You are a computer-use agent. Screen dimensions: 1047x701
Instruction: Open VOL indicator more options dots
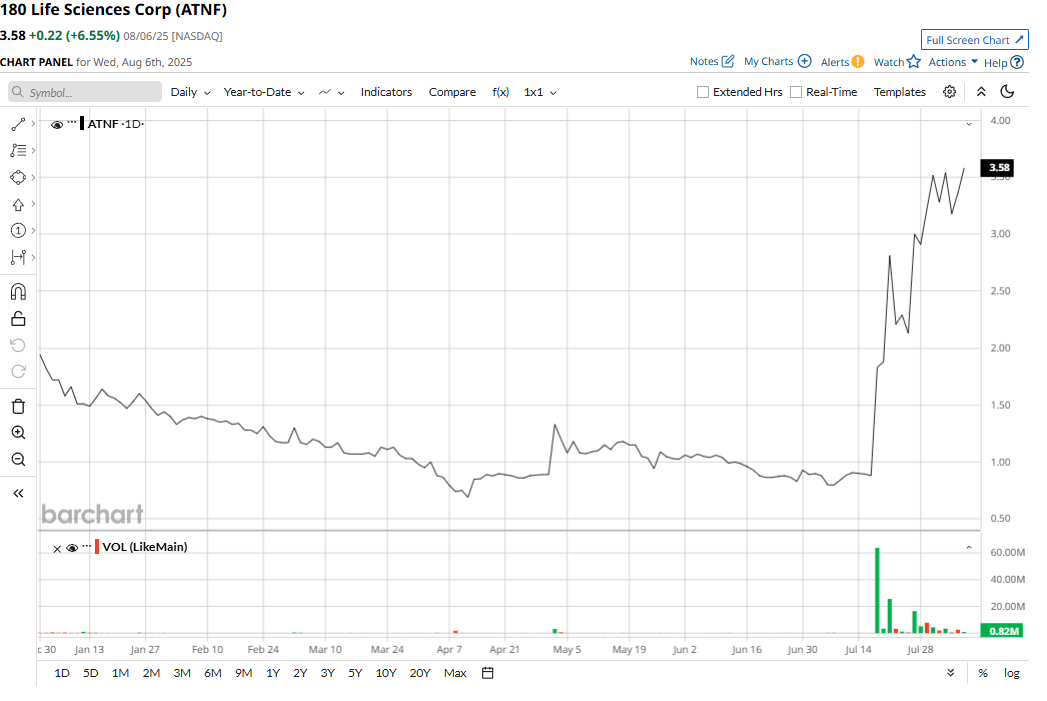tap(86, 545)
